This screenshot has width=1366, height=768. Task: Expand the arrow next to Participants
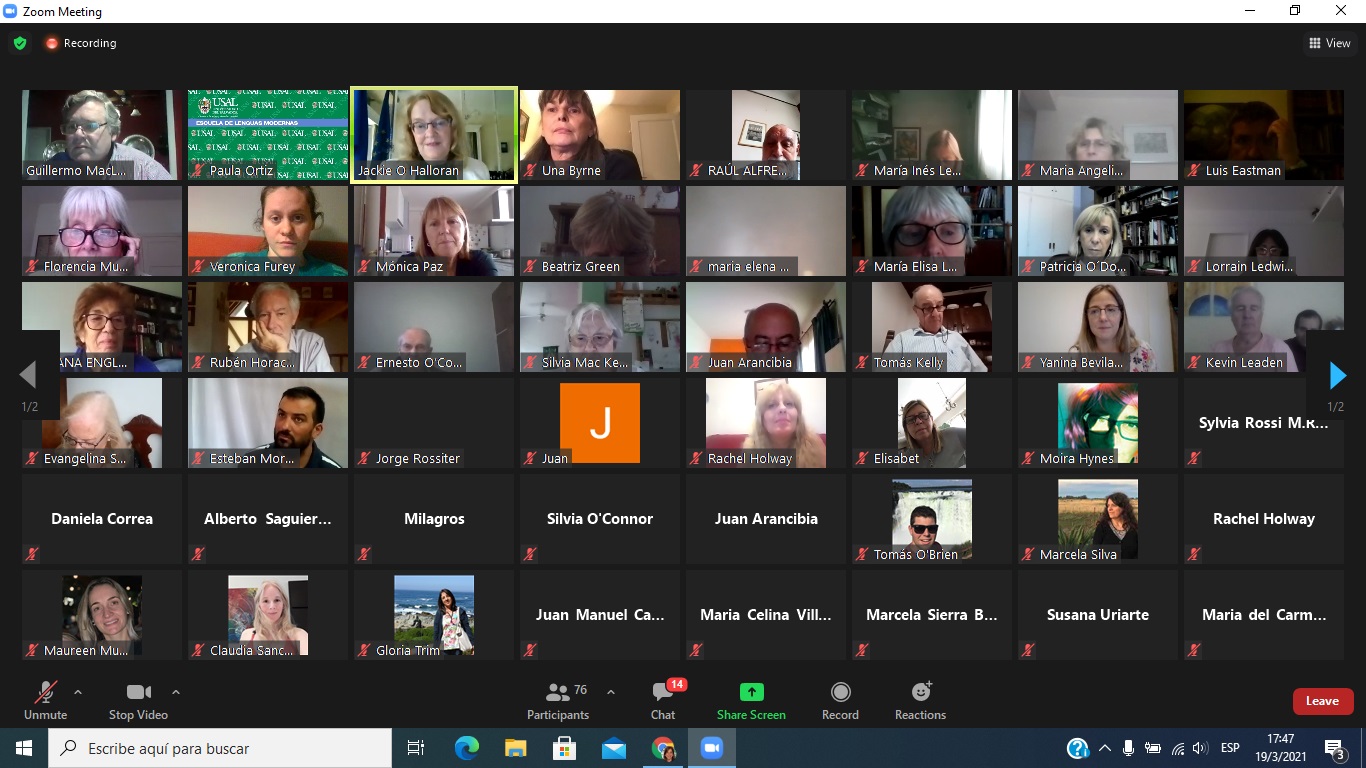[611, 692]
